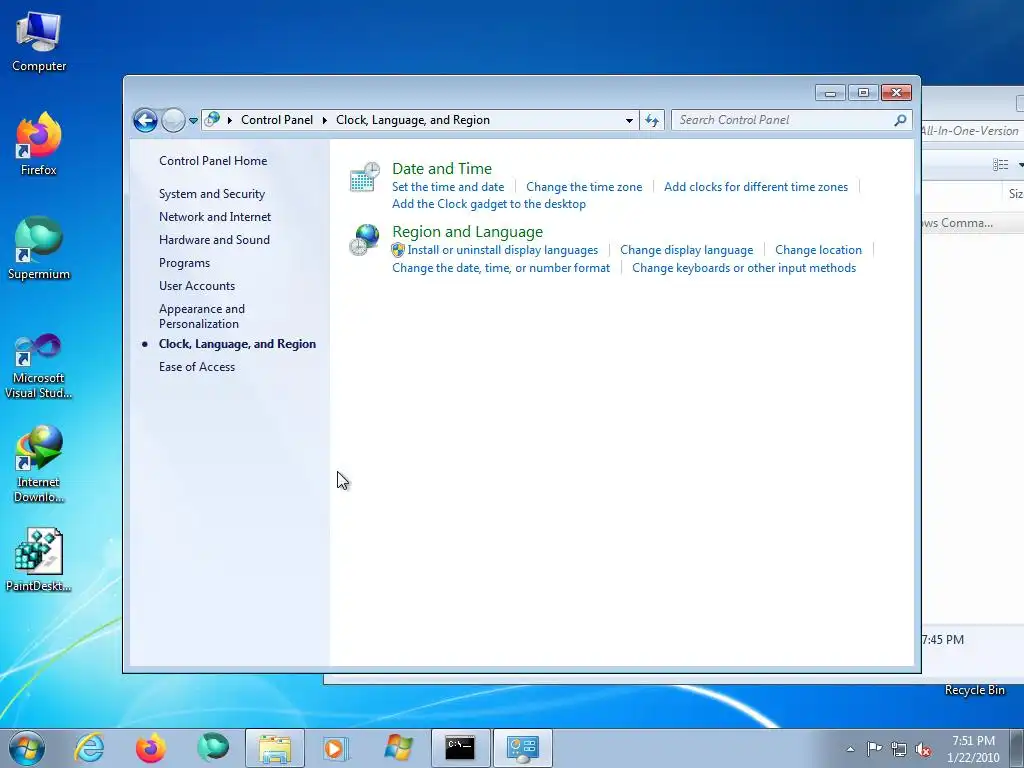Open the address bar history dropdown
This screenshot has width=1024, height=768.
[x=629, y=121]
